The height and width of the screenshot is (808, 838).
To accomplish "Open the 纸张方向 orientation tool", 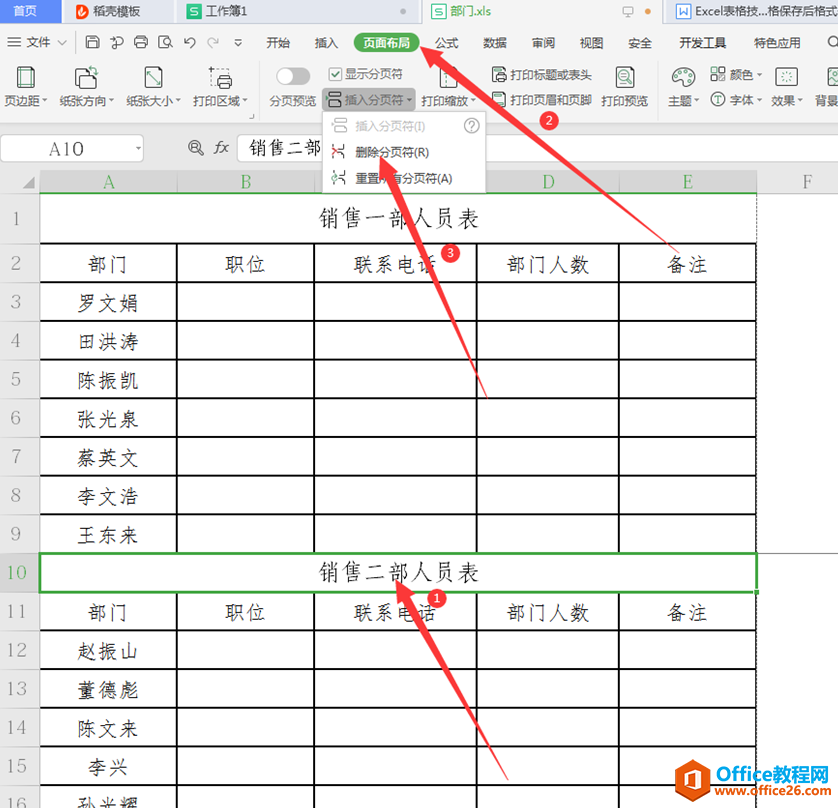I will click(x=86, y=86).
